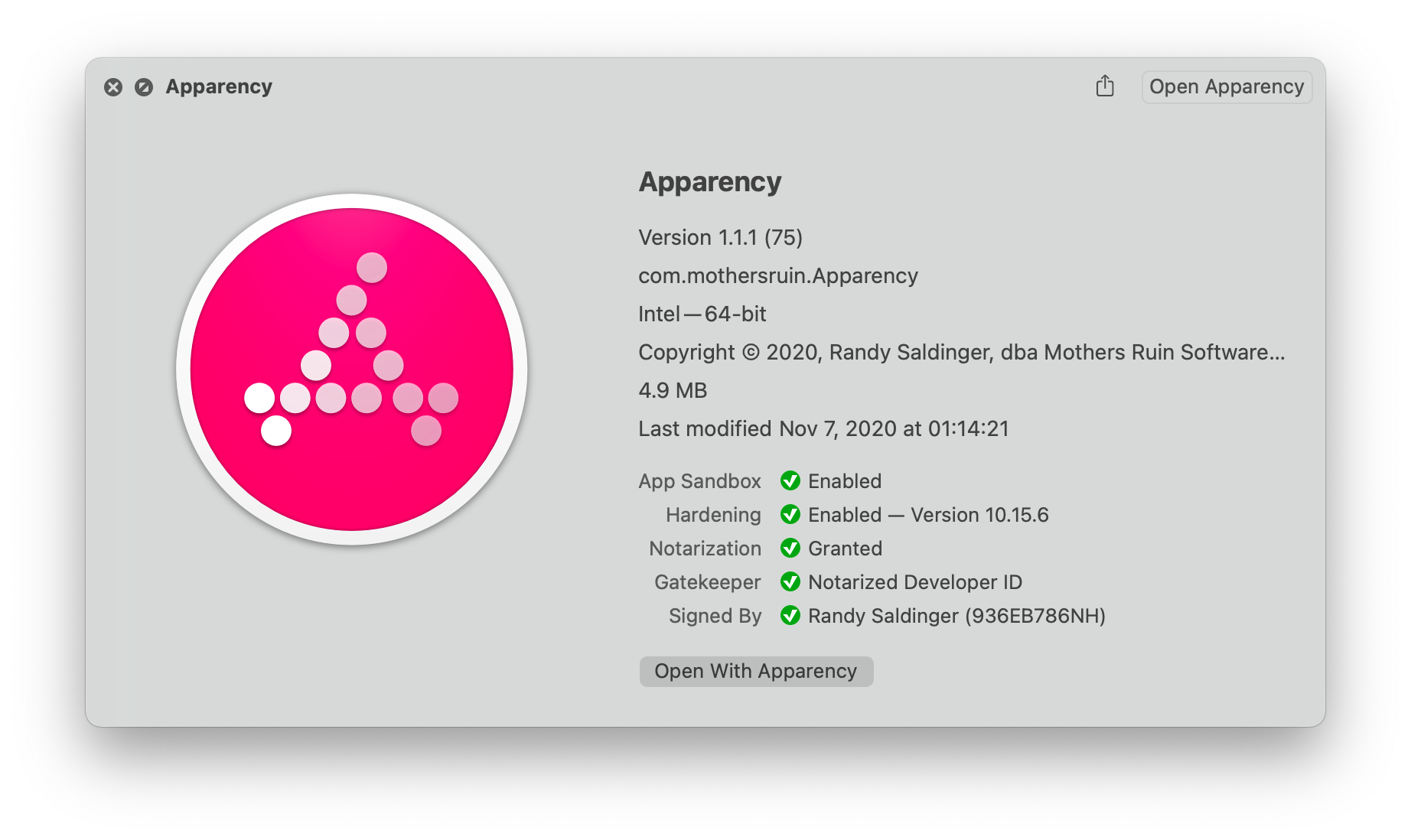Viewport: 1411px width, 840px height.
Task: Click the 'Last modified Nov 7, 2020' line
Action: [824, 428]
